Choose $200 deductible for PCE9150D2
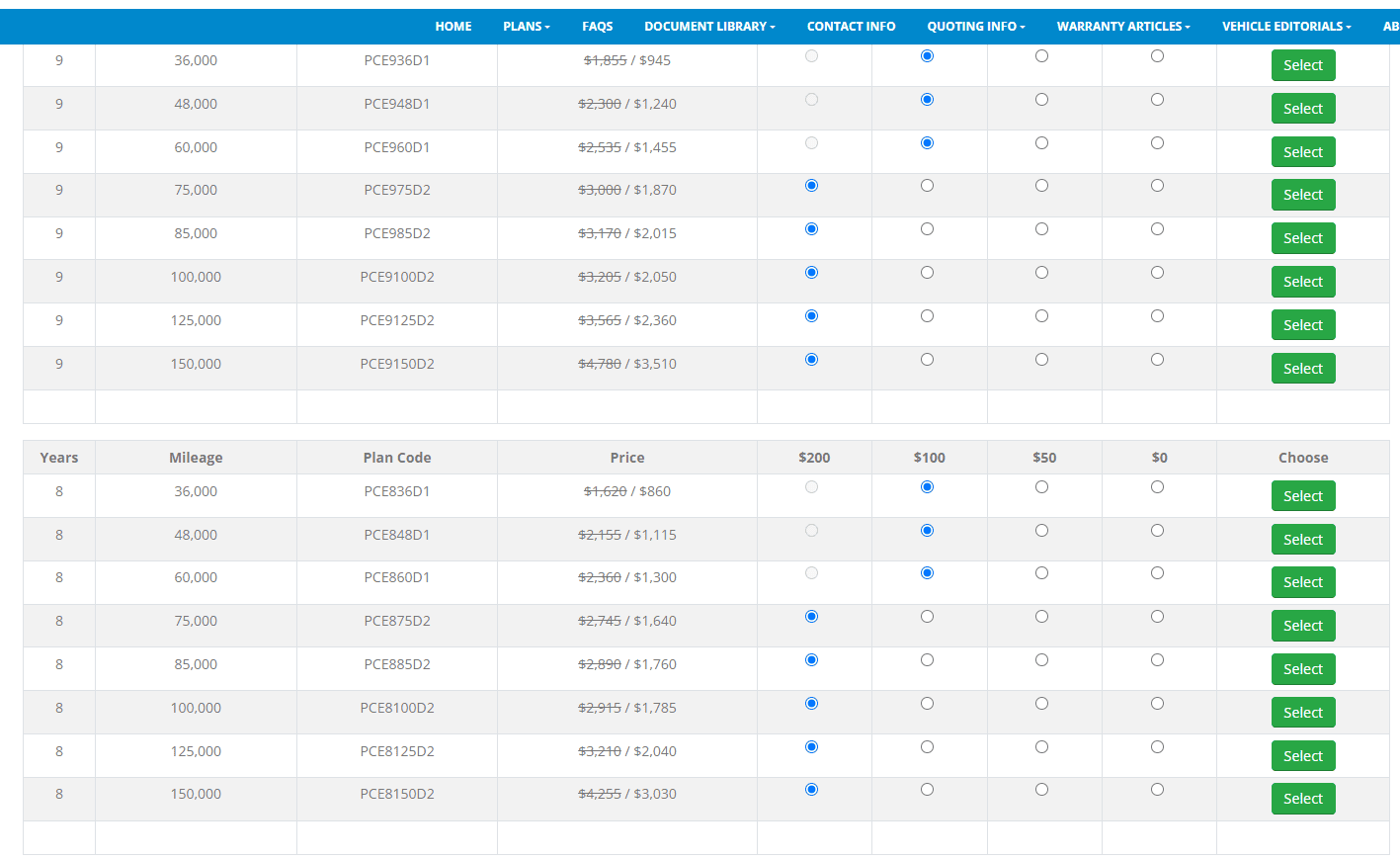The height and width of the screenshot is (858, 1400). pos(811,360)
